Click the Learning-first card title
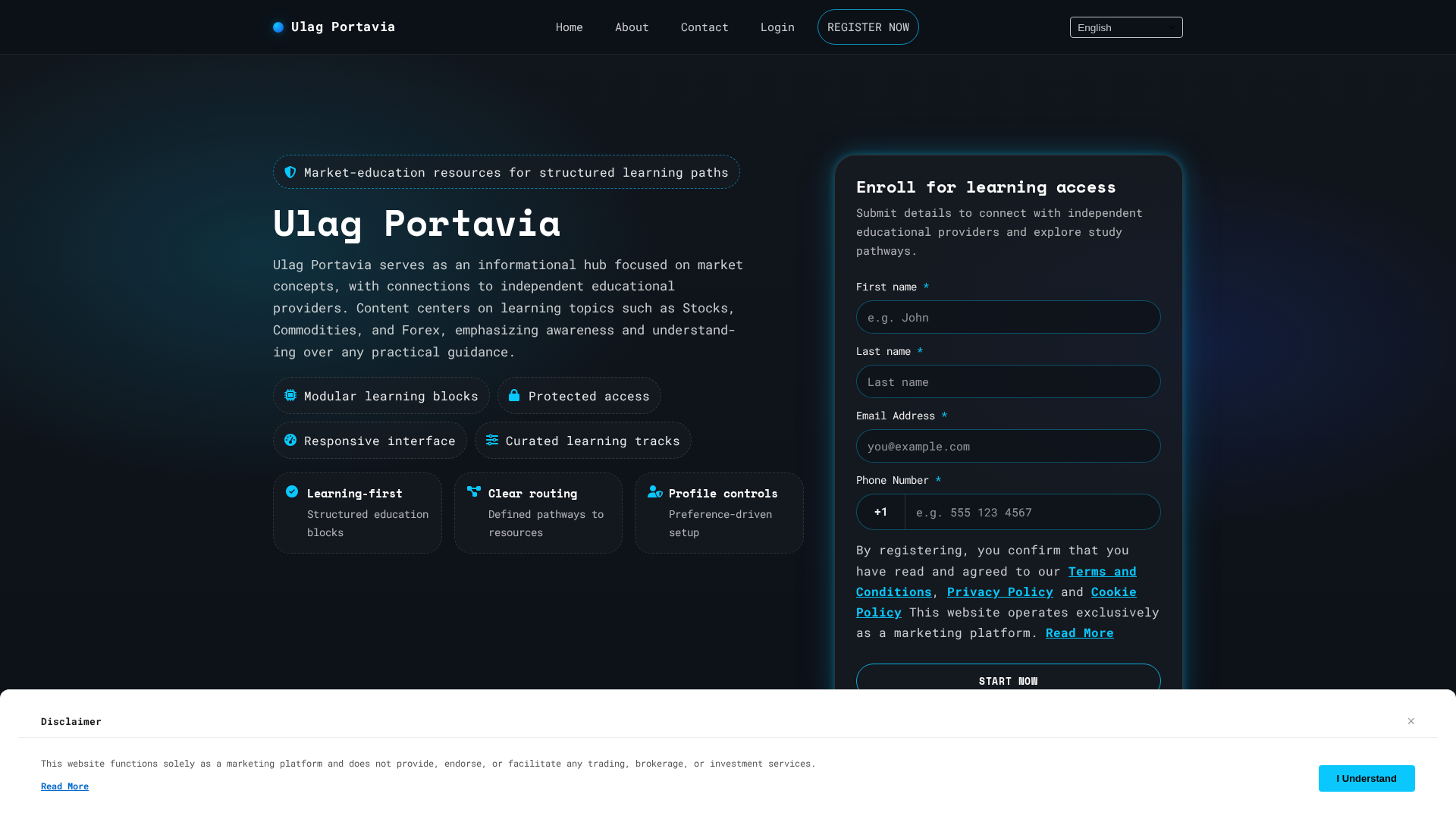Screen dimensions: 1456x819 [x=355, y=493]
